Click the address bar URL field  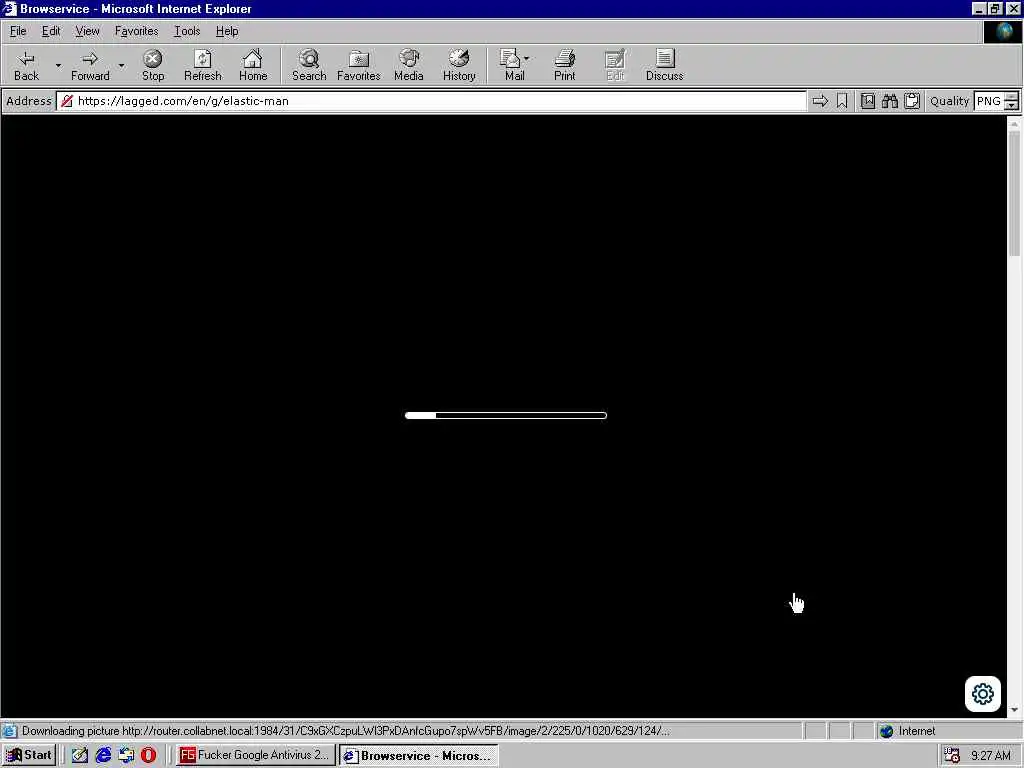(431, 101)
